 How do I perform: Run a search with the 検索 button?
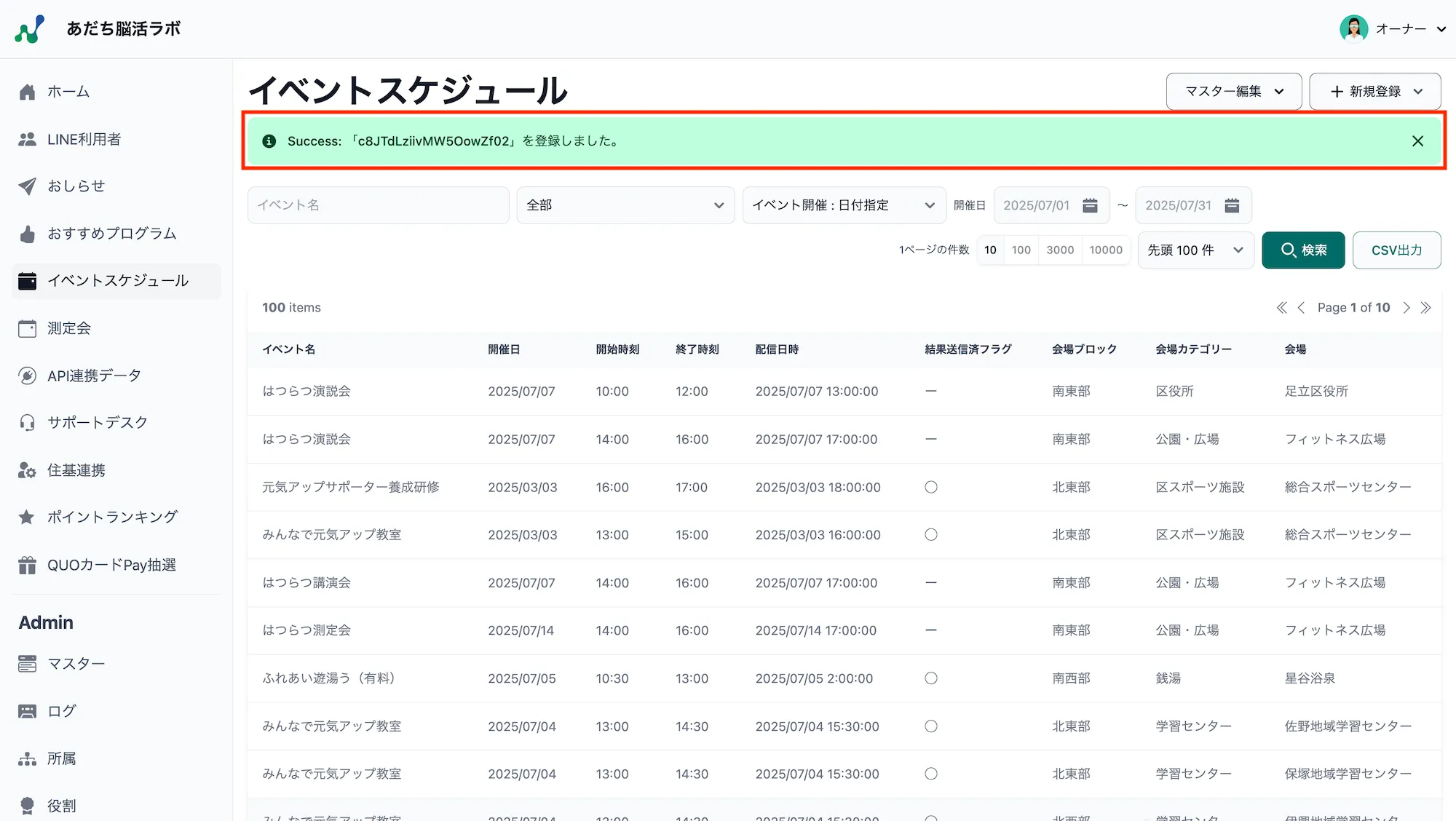tap(1302, 250)
